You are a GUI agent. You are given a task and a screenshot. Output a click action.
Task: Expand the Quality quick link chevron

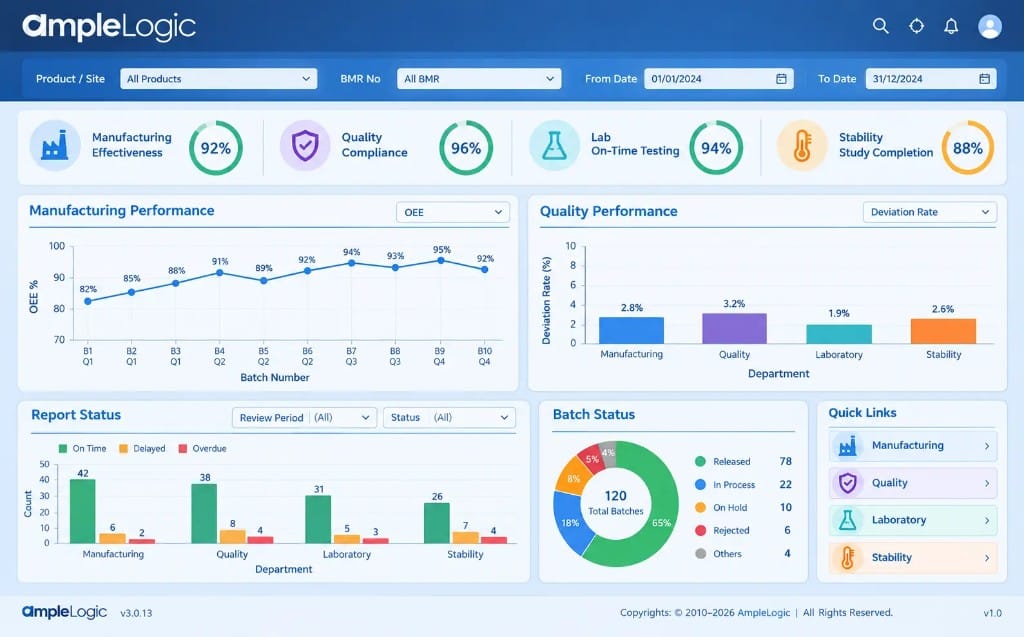point(986,483)
